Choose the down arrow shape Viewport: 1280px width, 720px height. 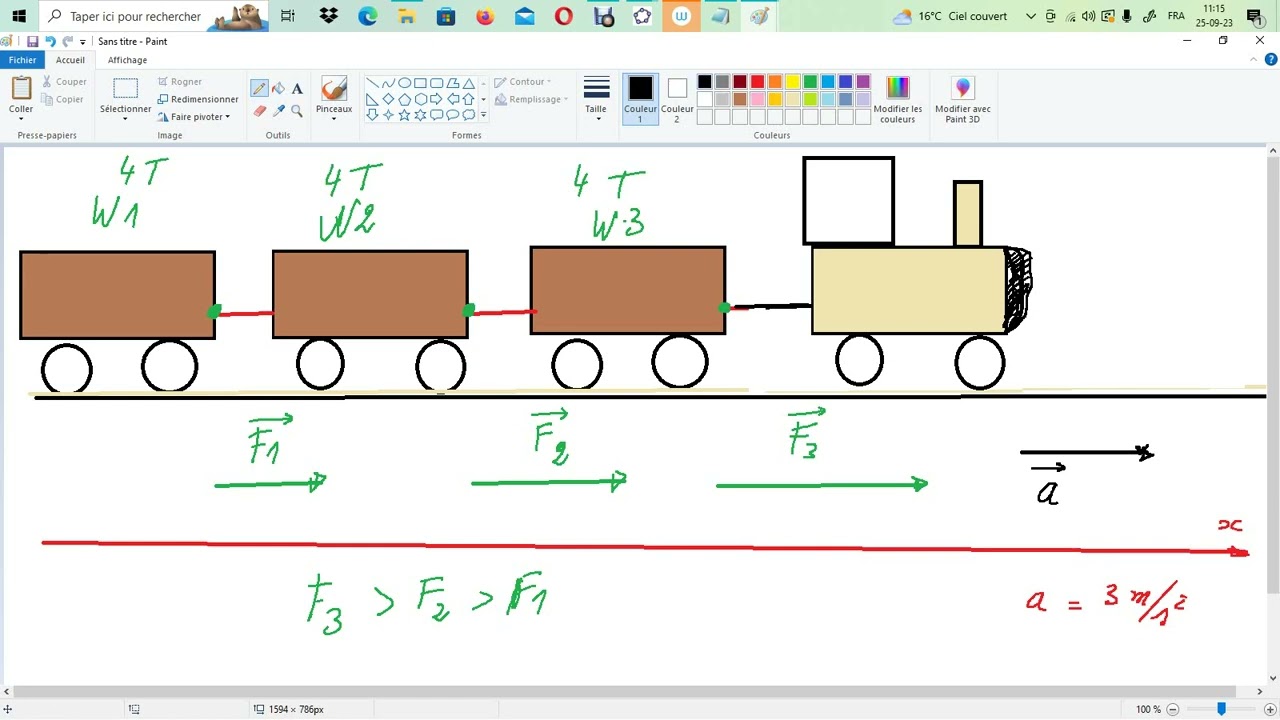tap(372, 115)
